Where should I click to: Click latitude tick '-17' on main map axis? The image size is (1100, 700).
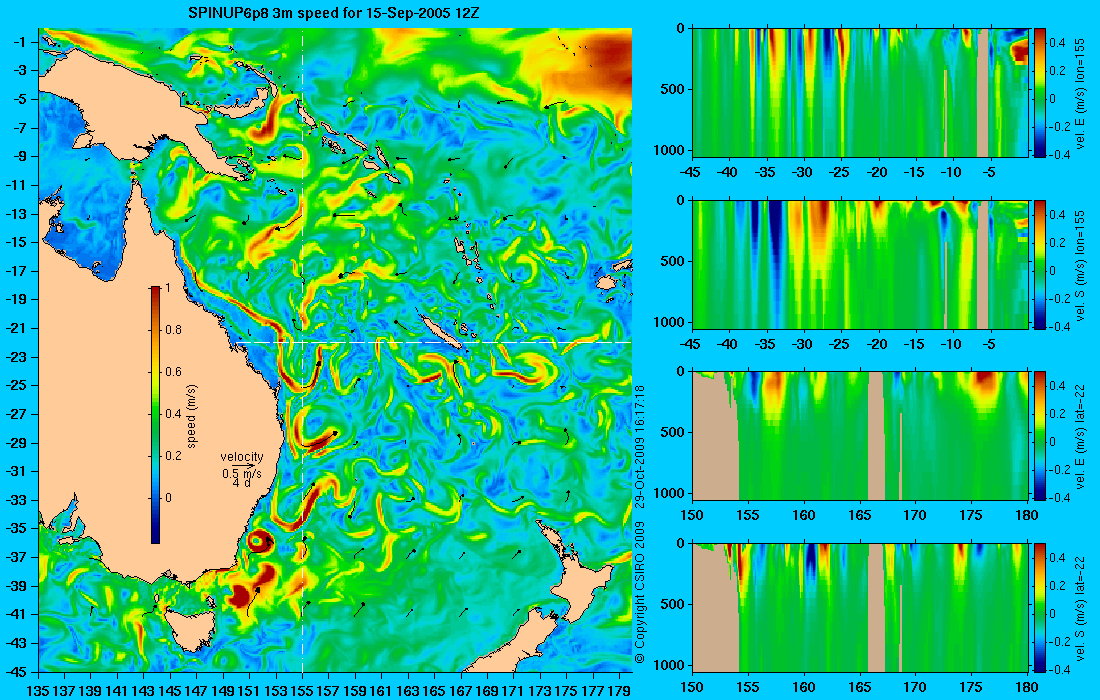(x=17, y=271)
